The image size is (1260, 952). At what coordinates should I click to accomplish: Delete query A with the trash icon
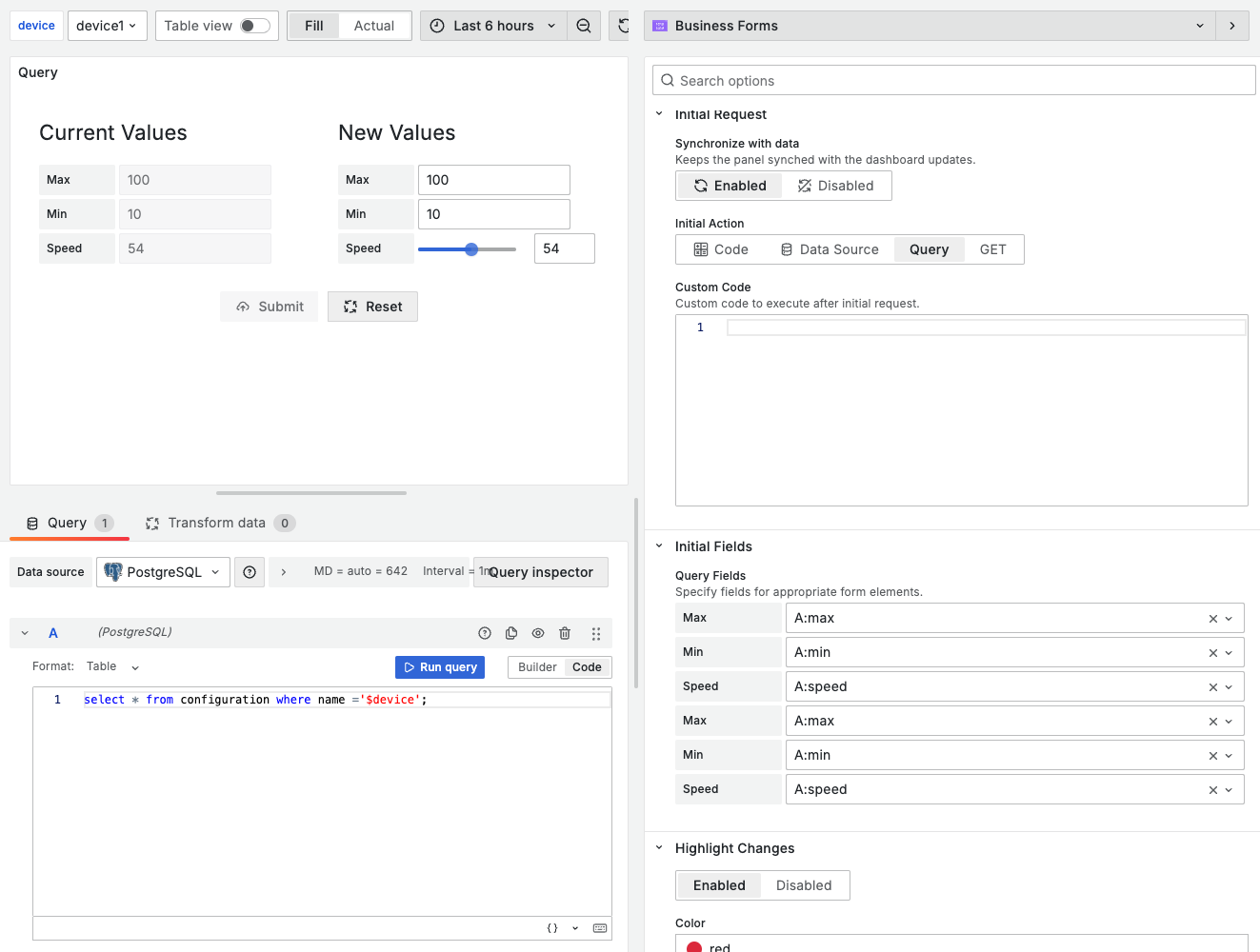pyautogui.click(x=565, y=632)
